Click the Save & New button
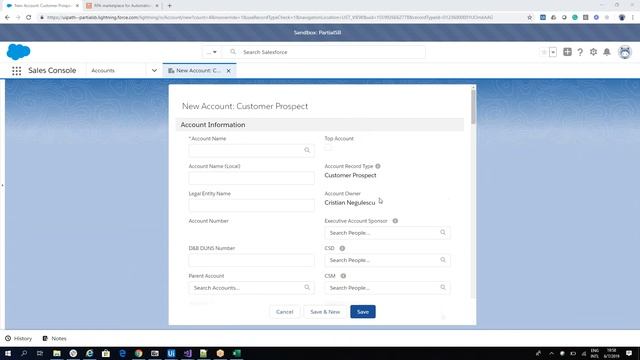640x360 pixels. click(x=325, y=312)
